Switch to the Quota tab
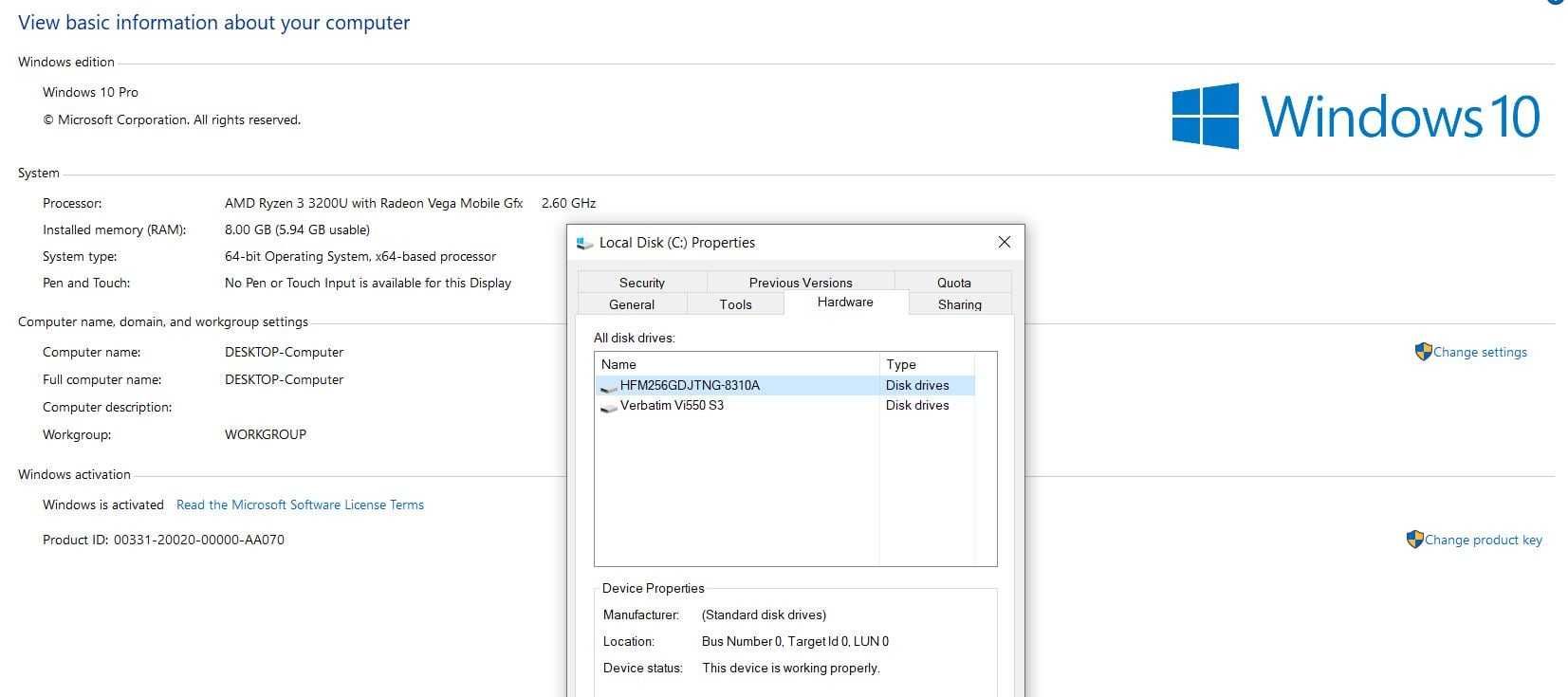1568x697 pixels. [953, 283]
